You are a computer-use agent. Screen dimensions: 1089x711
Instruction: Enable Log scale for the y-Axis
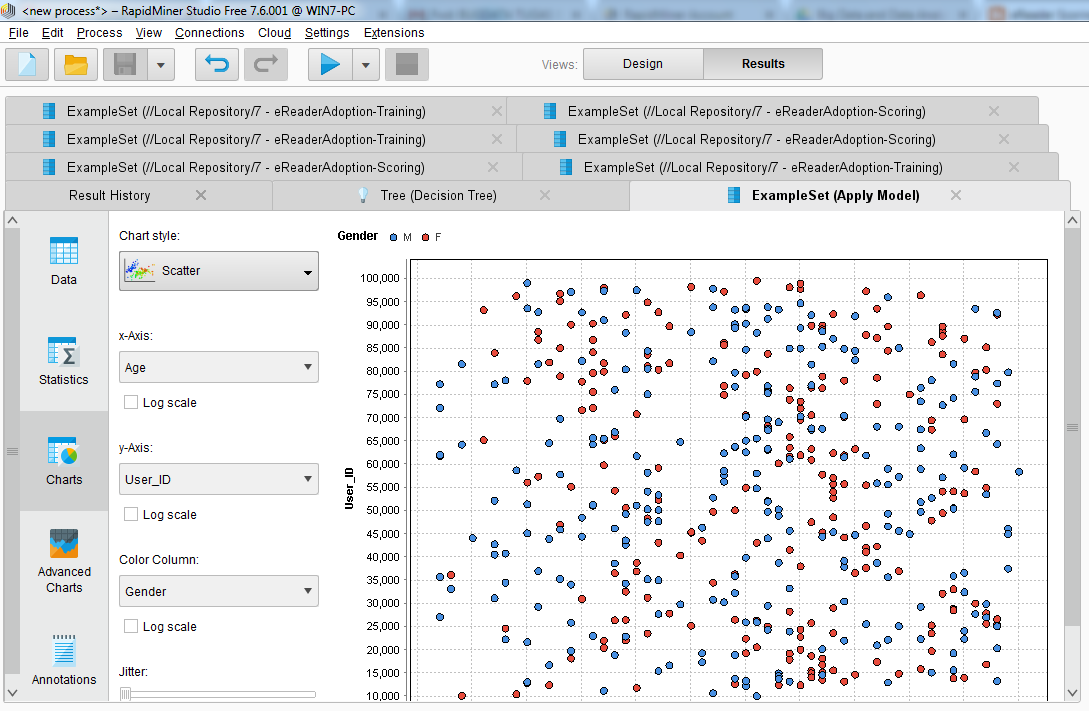tap(130, 514)
